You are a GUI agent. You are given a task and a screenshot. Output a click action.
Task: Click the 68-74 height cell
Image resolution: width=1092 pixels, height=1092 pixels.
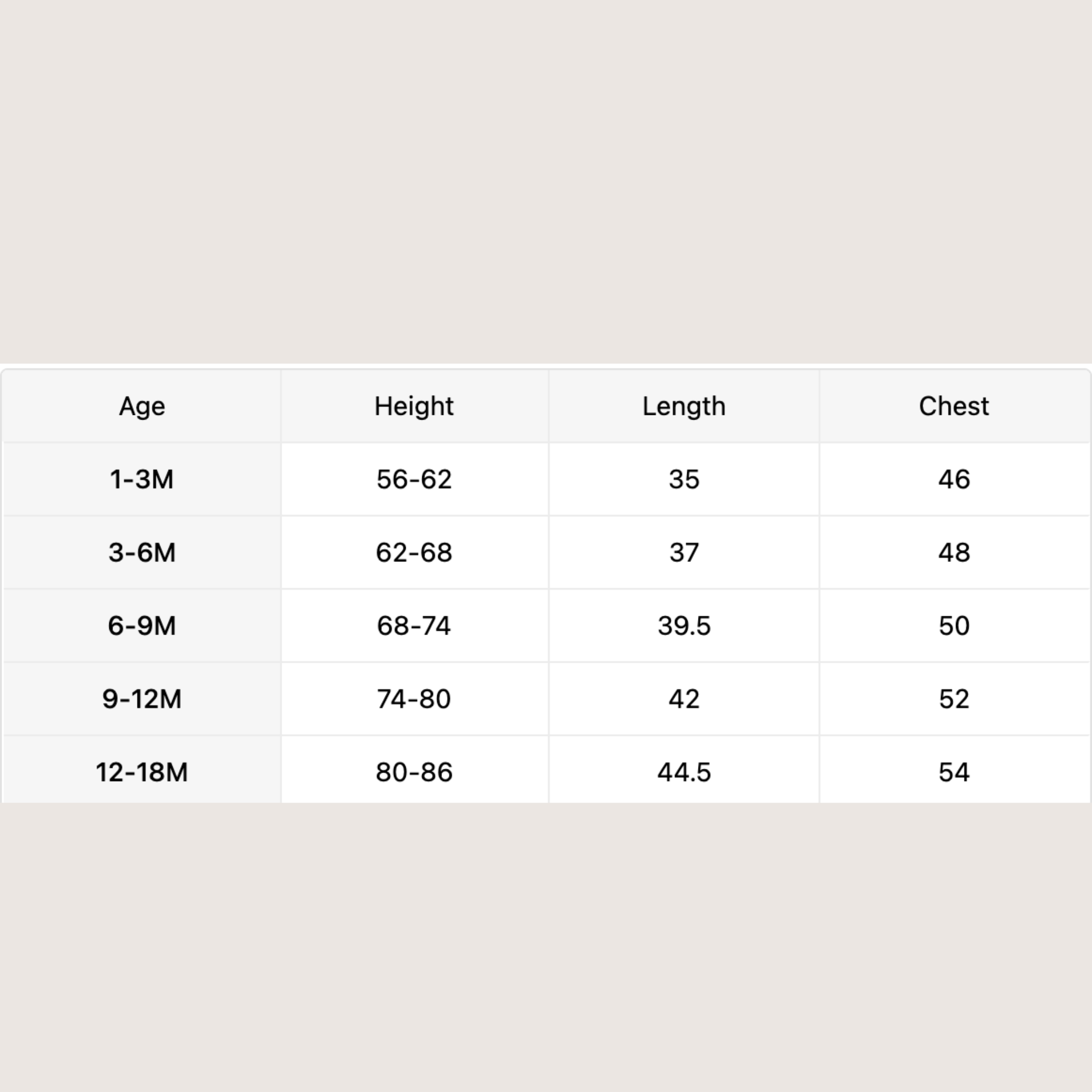414,625
